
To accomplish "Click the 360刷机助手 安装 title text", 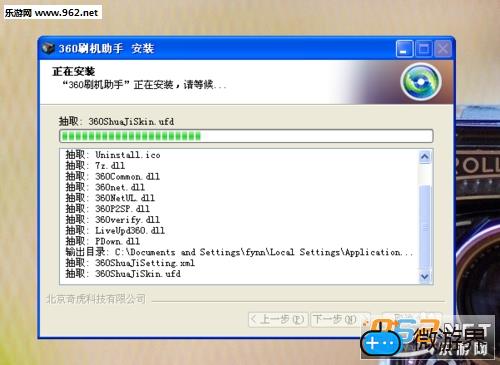I will tap(106, 49).
